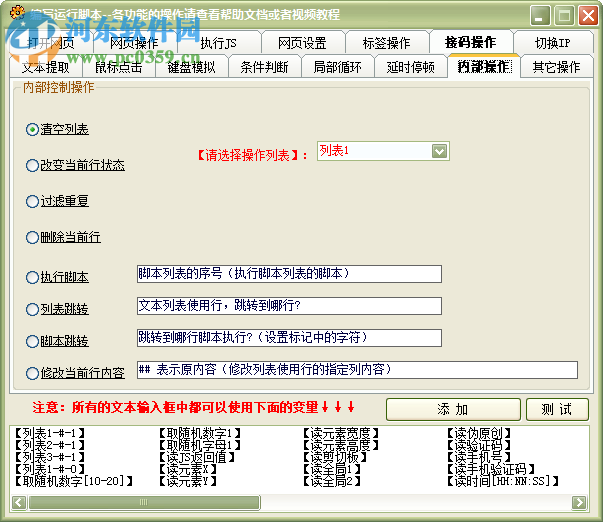Viewport: 603px width, 522px height.
Task: Choose variable 【读元素X】
Action: 188,469
